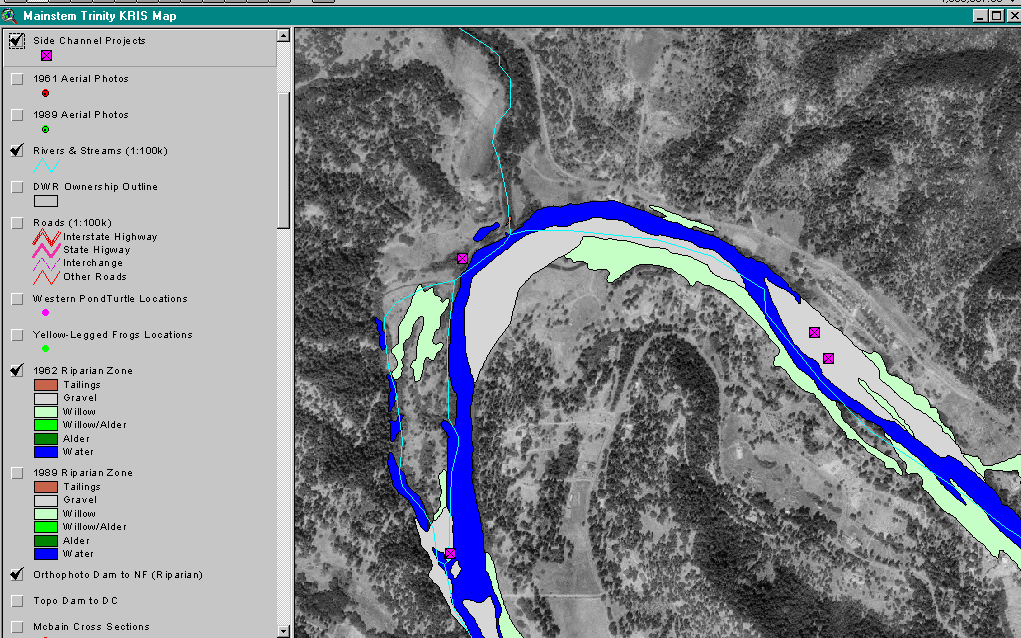This screenshot has width=1021, height=638.
Task: Maximize the Mainstem Trinity KRIS Map window
Action: tap(996, 16)
